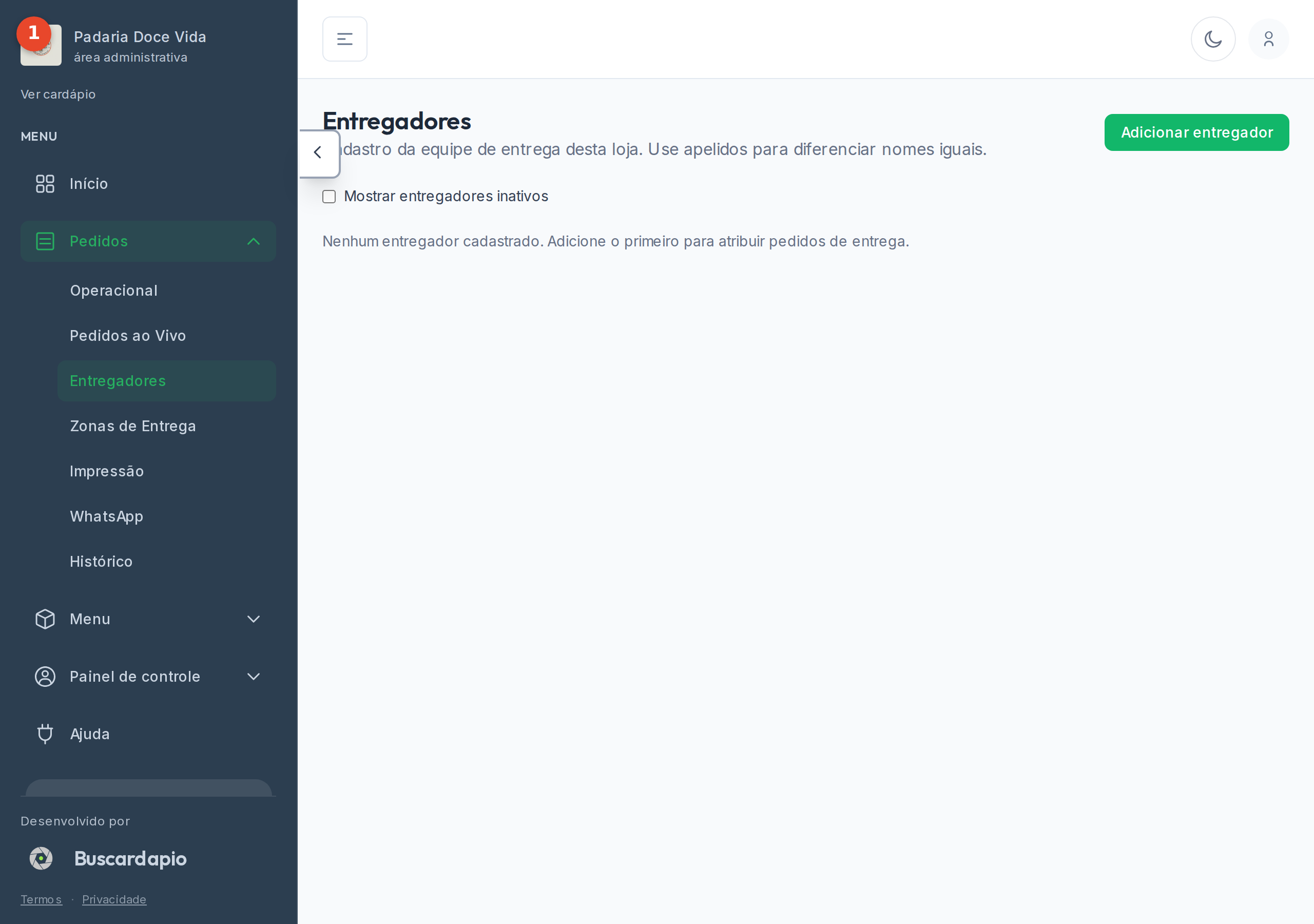Viewport: 1314px width, 924px height.
Task: Select Entregadores in the sidebar
Action: [x=166, y=381]
